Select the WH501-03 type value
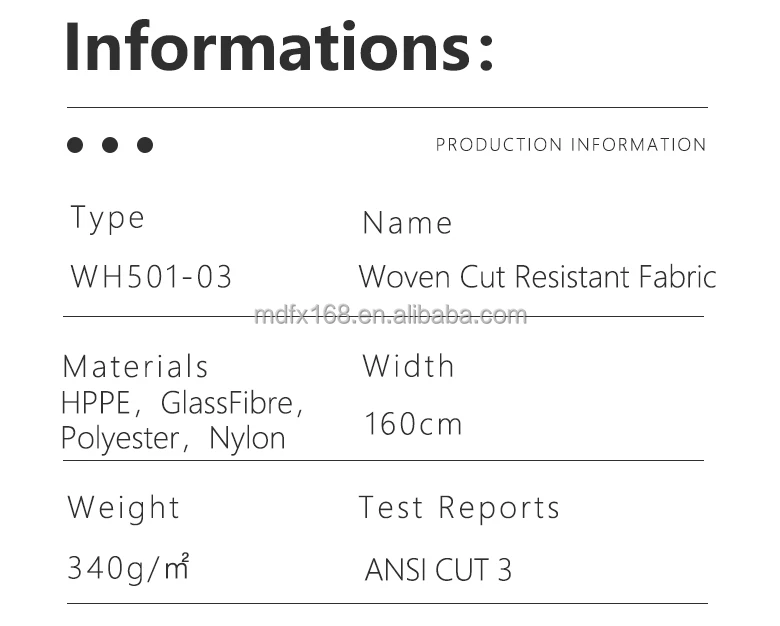 [151, 277]
